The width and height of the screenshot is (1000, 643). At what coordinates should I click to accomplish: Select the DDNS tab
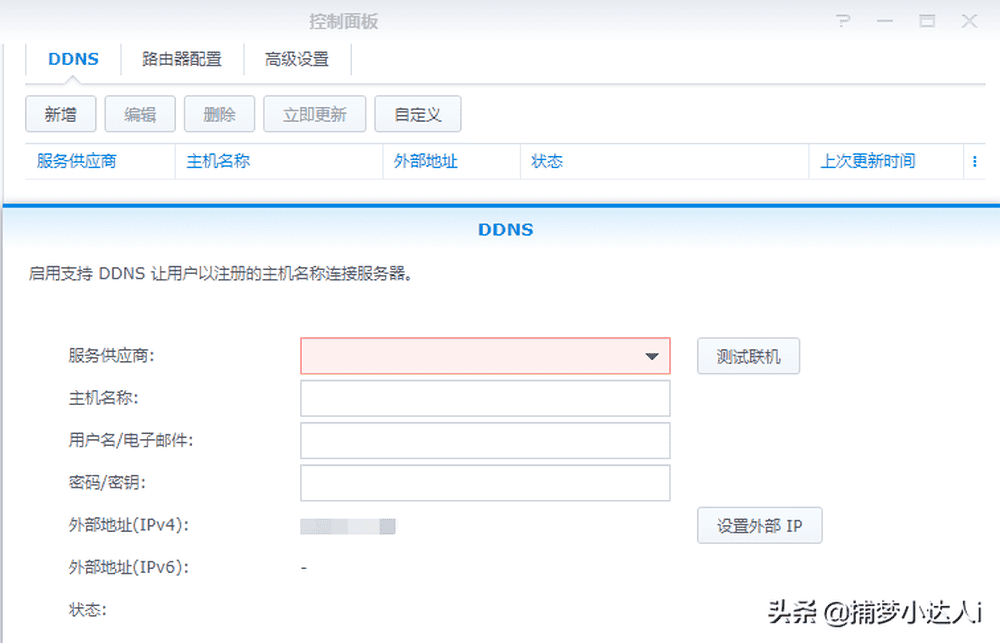coord(73,59)
